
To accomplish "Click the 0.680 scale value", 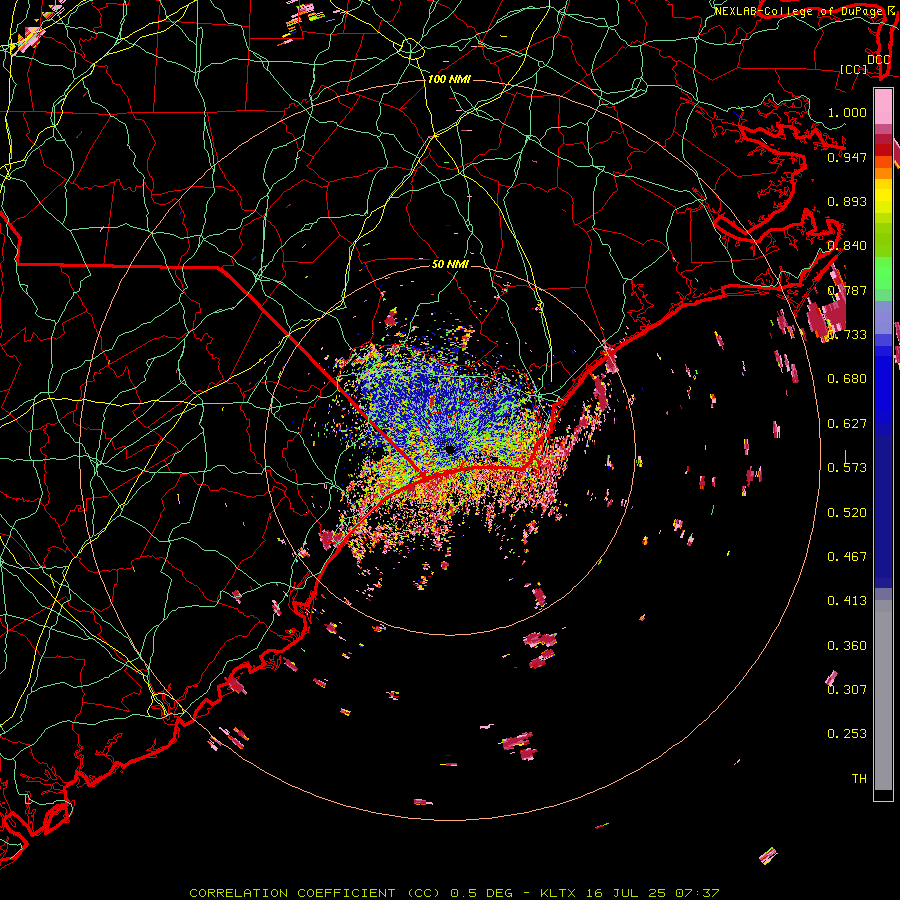I will (x=847, y=379).
